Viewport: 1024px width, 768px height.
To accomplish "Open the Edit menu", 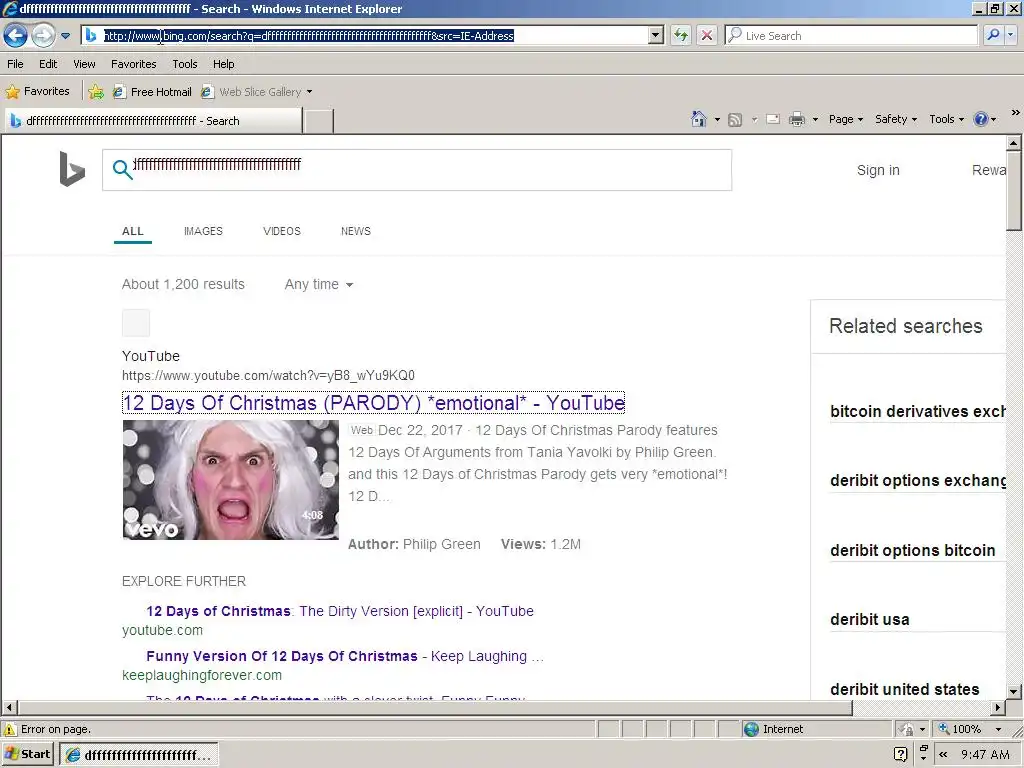I will point(48,64).
